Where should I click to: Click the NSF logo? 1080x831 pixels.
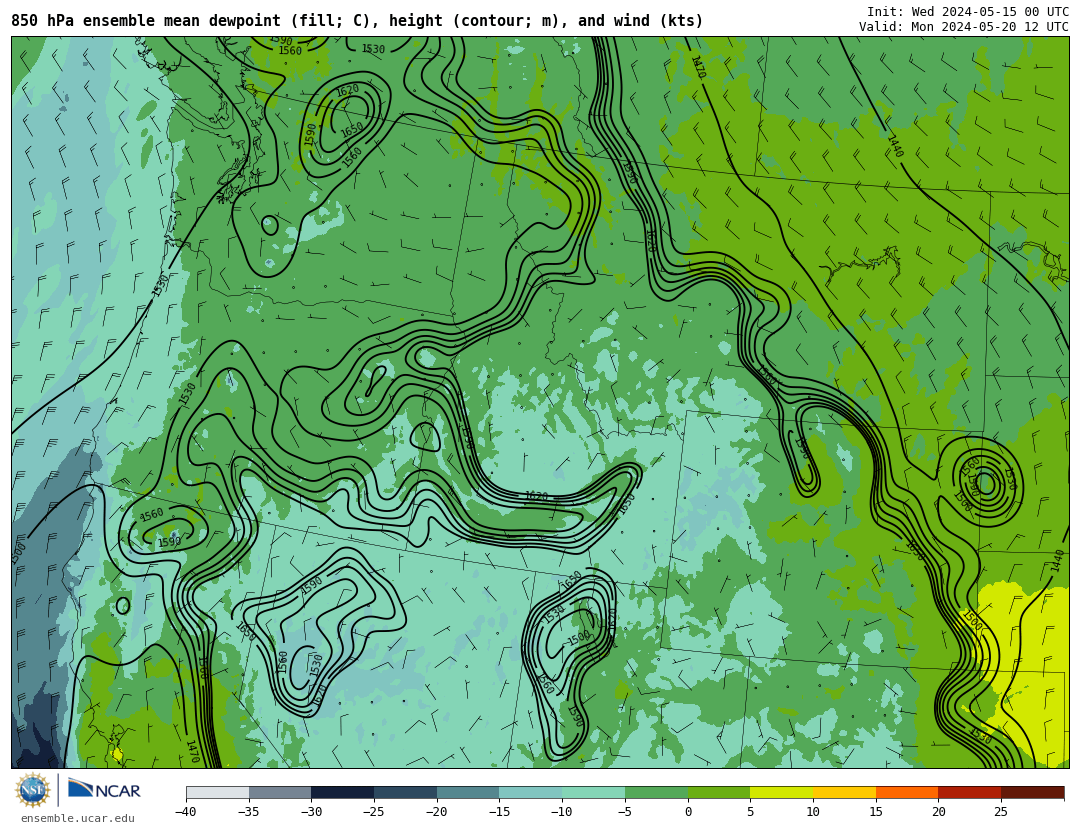coord(33,790)
